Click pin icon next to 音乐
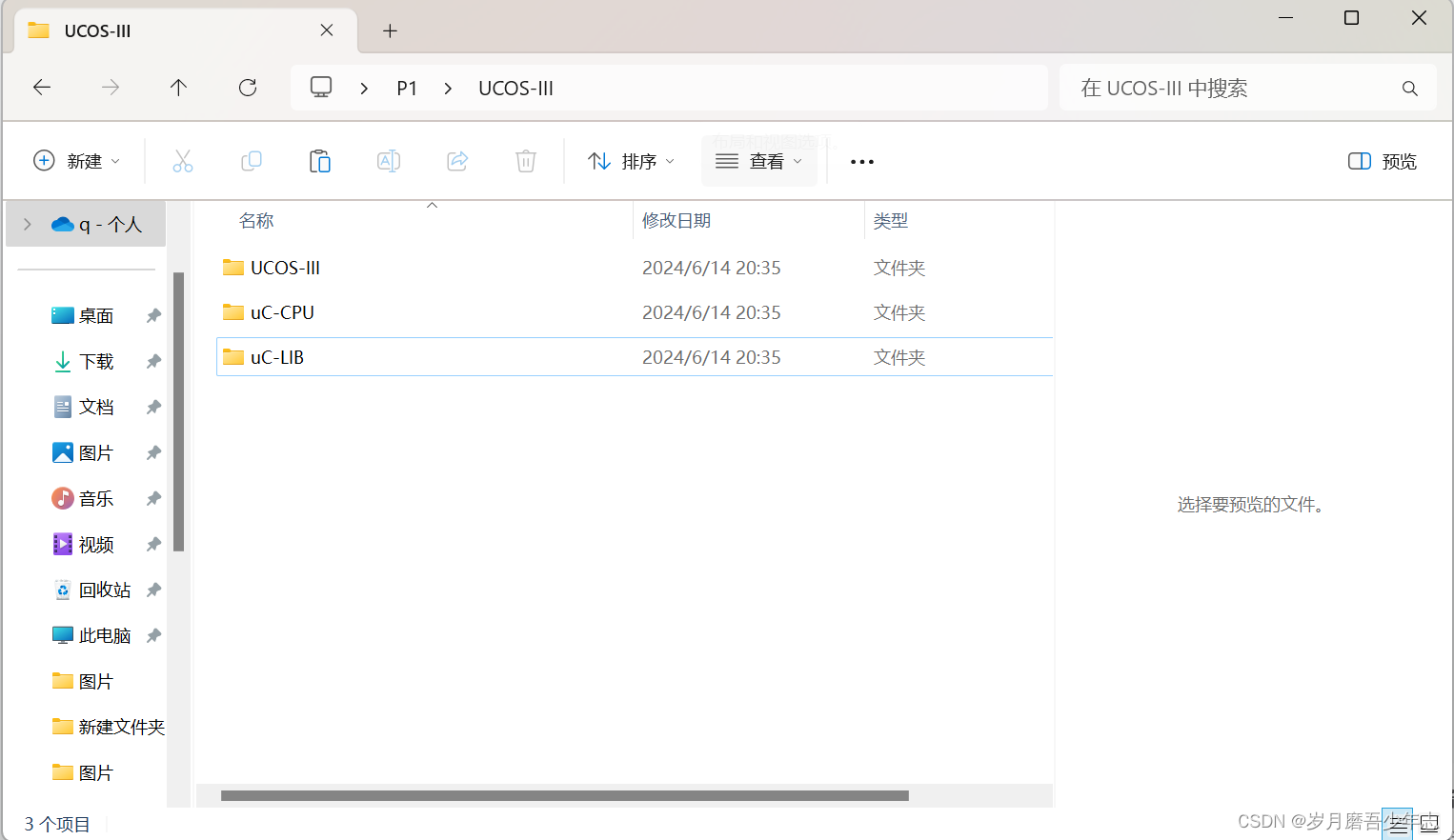Image resolution: width=1454 pixels, height=840 pixels. (x=153, y=499)
